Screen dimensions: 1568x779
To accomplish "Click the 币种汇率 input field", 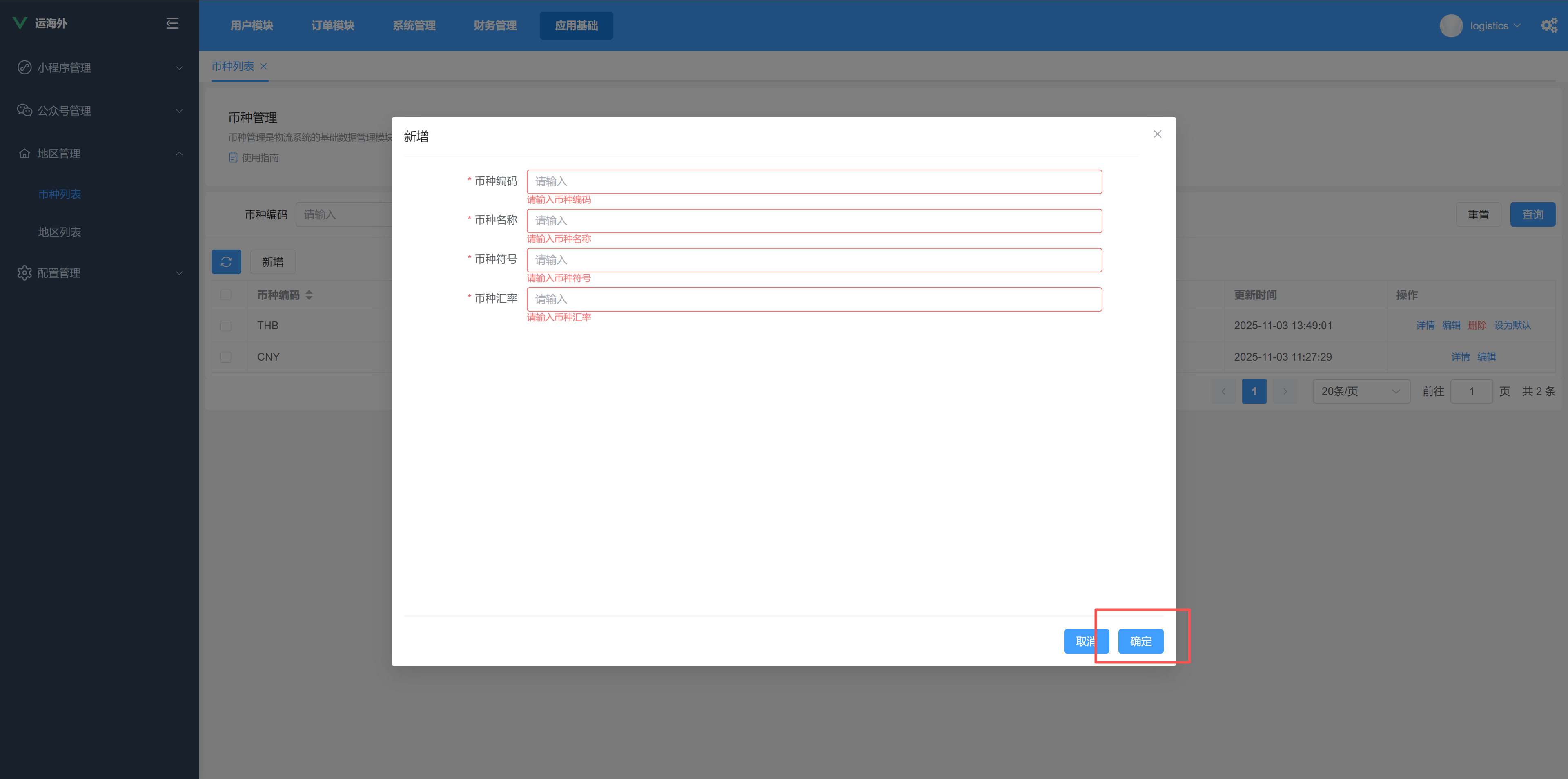I will pyautogui.click(x=814, y=299).
